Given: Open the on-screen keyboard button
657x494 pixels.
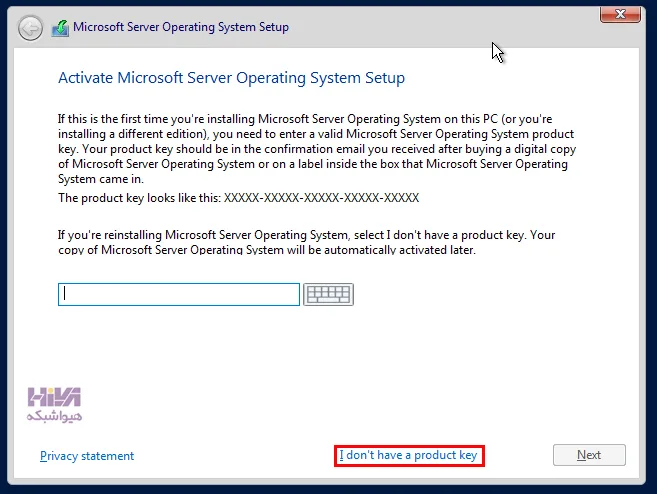Looking at the screenshot, I should [328, 294].
